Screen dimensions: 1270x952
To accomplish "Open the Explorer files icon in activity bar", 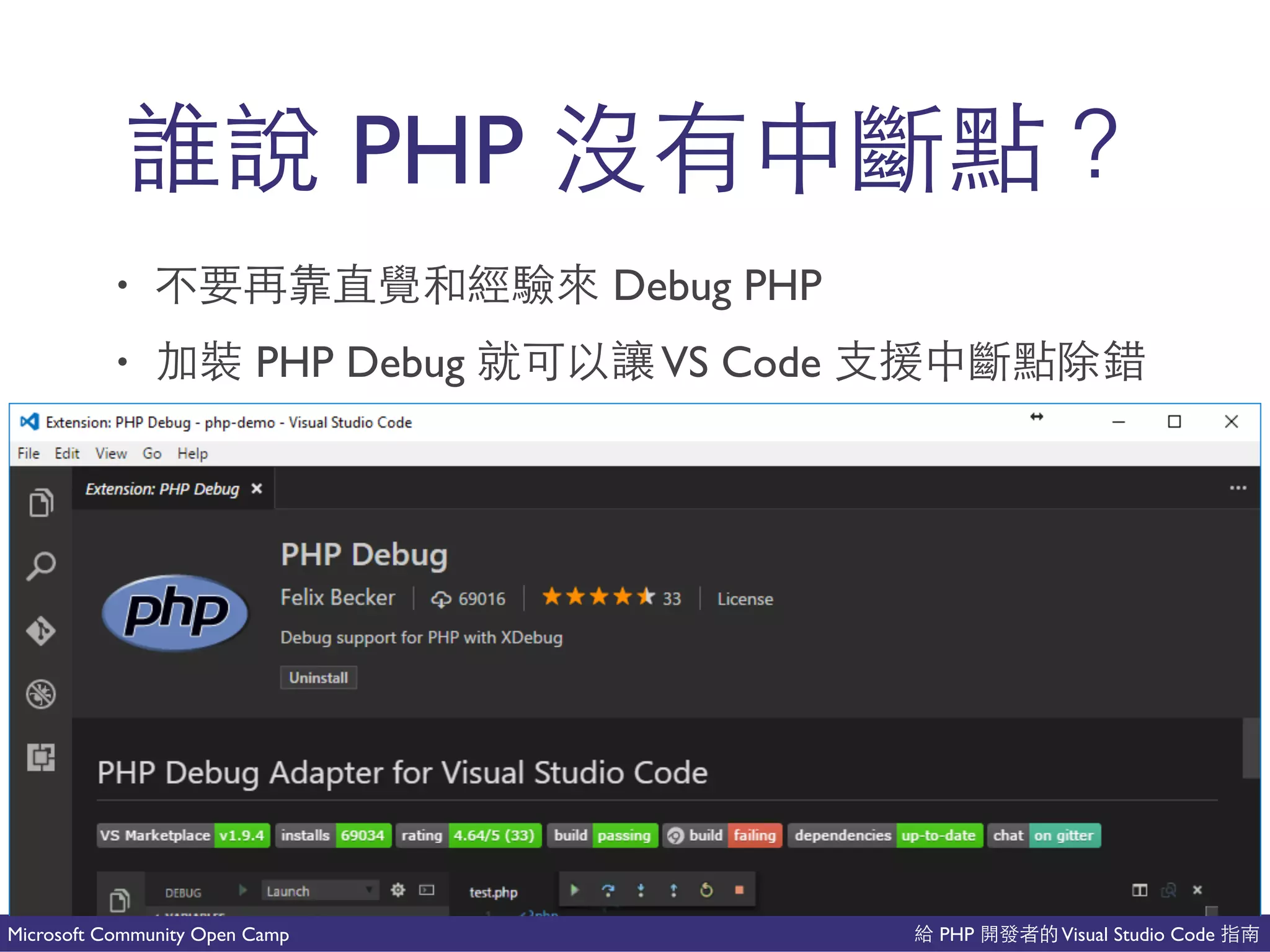I will click(x=41, y=503).
